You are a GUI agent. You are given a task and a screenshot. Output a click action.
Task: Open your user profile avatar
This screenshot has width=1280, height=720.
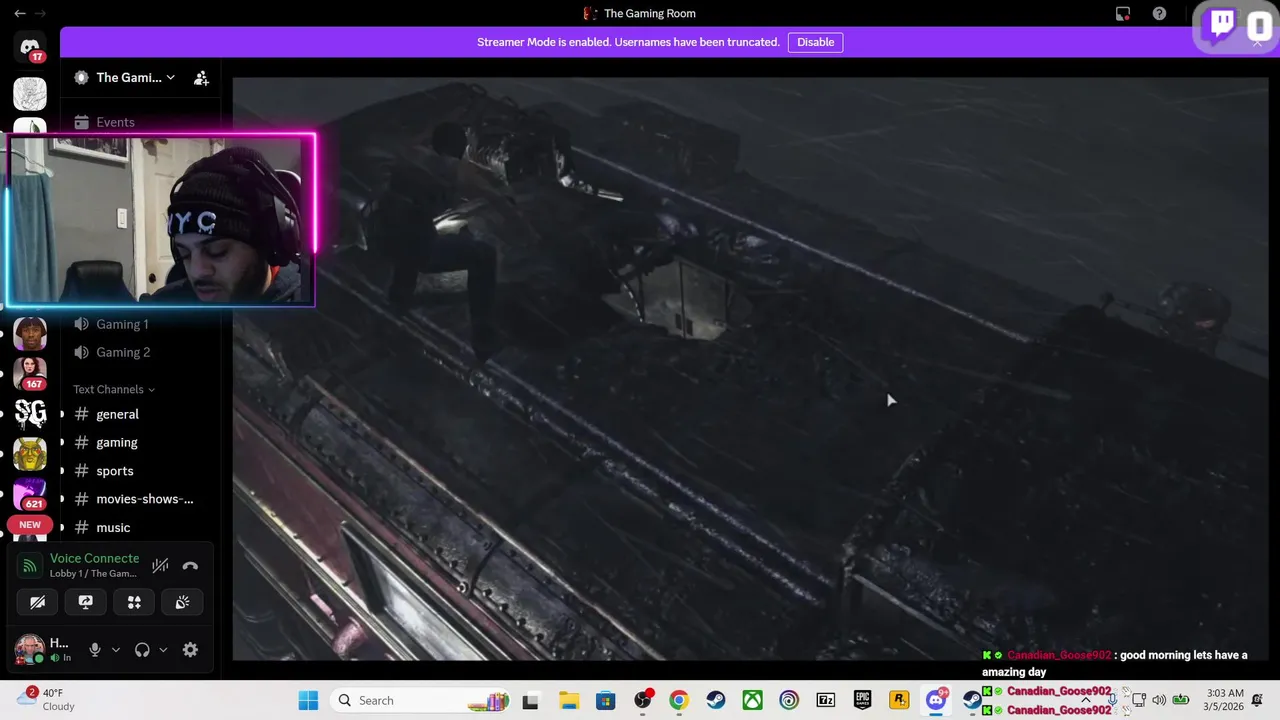click(29, 649)
